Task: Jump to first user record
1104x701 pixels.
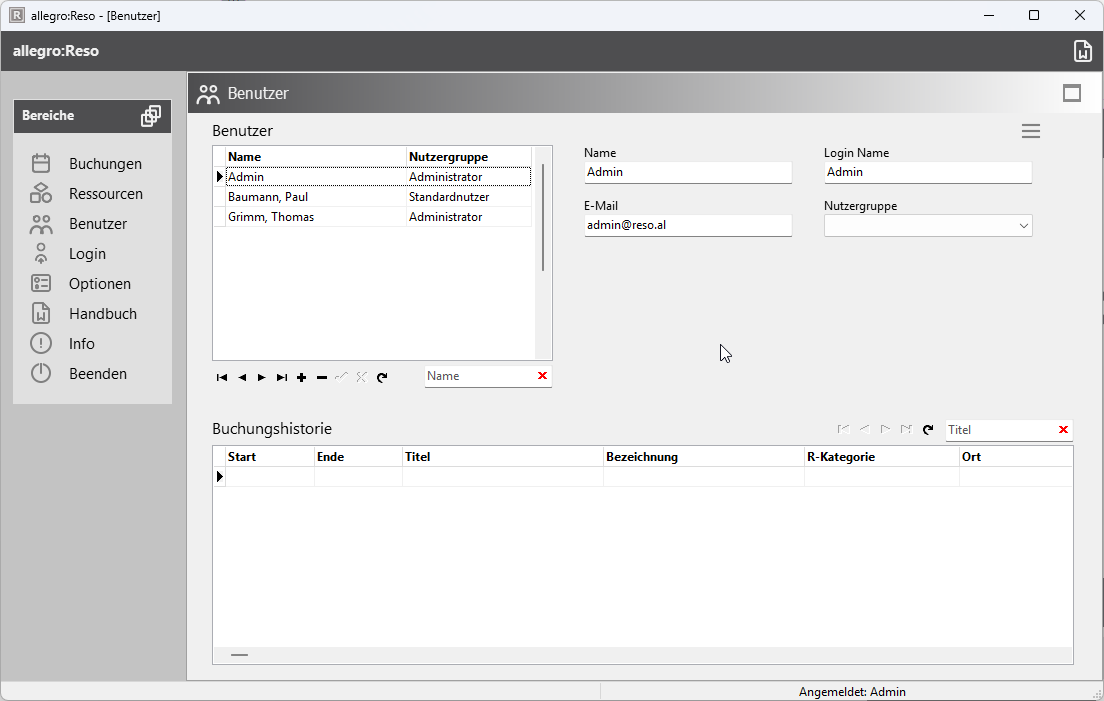Action: coord(222,377)
